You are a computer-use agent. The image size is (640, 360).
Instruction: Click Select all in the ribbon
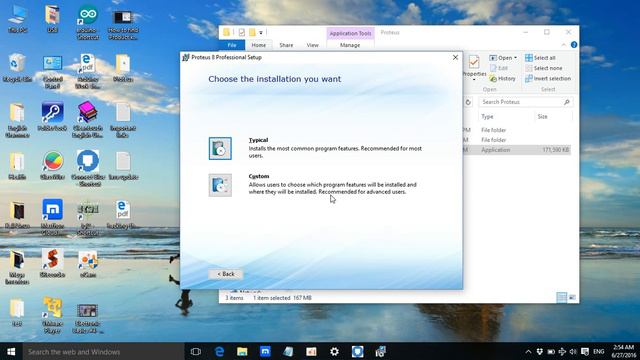coord(540,58)
